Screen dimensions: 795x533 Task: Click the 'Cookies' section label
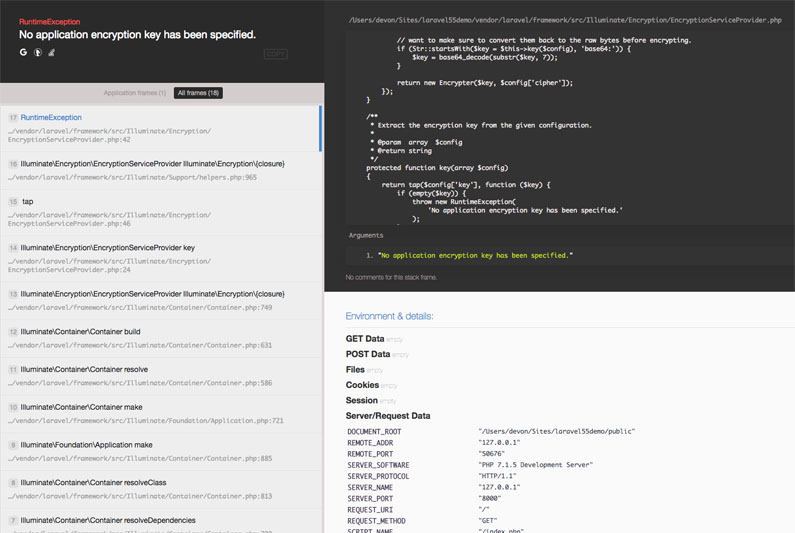coord(362,385)
